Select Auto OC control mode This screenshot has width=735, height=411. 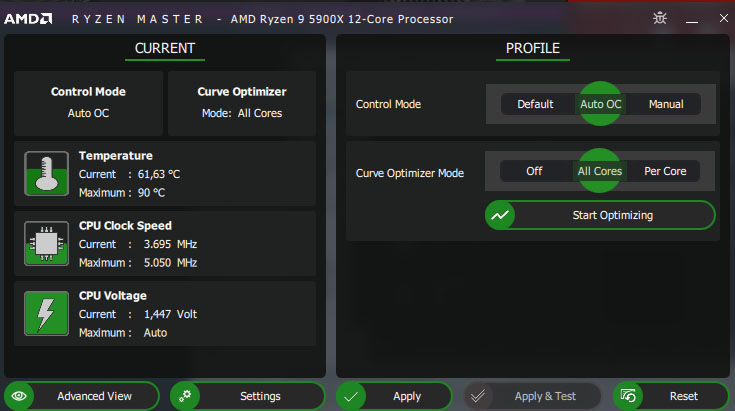tap(600, 104)
